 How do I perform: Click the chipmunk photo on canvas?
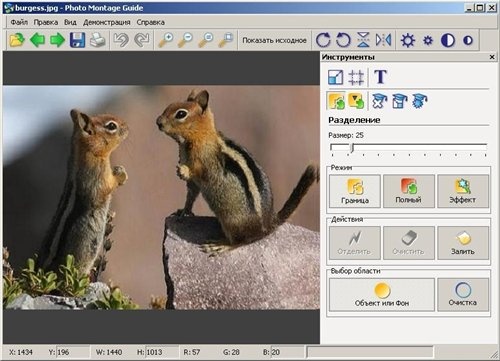(161, 197)
